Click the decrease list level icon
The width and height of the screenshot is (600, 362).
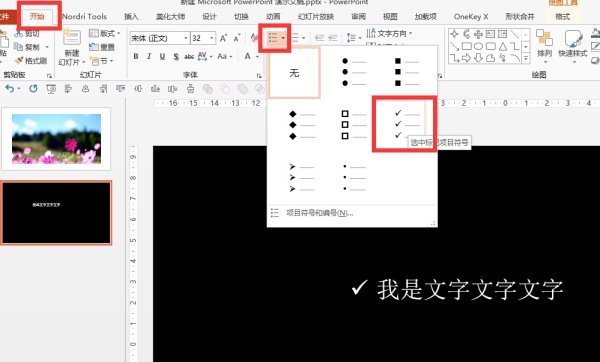click(319, 38)
